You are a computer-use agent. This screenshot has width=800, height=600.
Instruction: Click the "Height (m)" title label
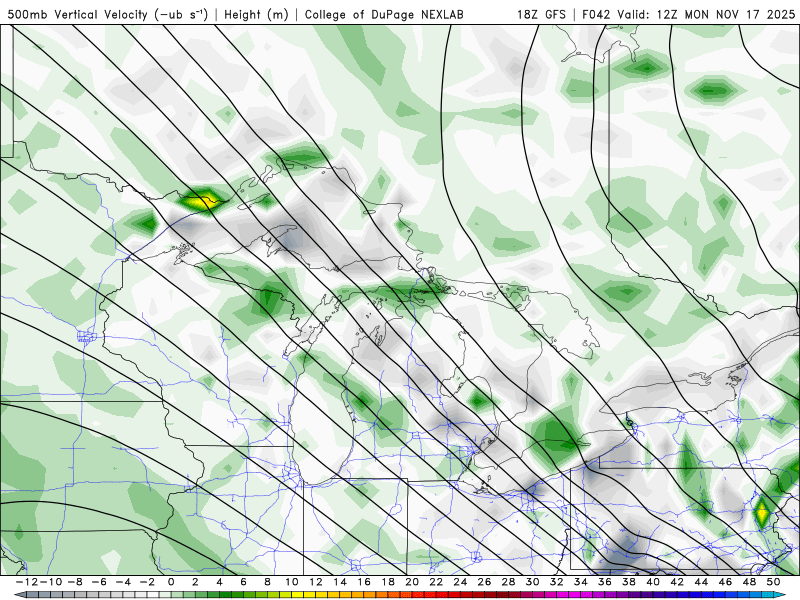[x=256, y=14]
